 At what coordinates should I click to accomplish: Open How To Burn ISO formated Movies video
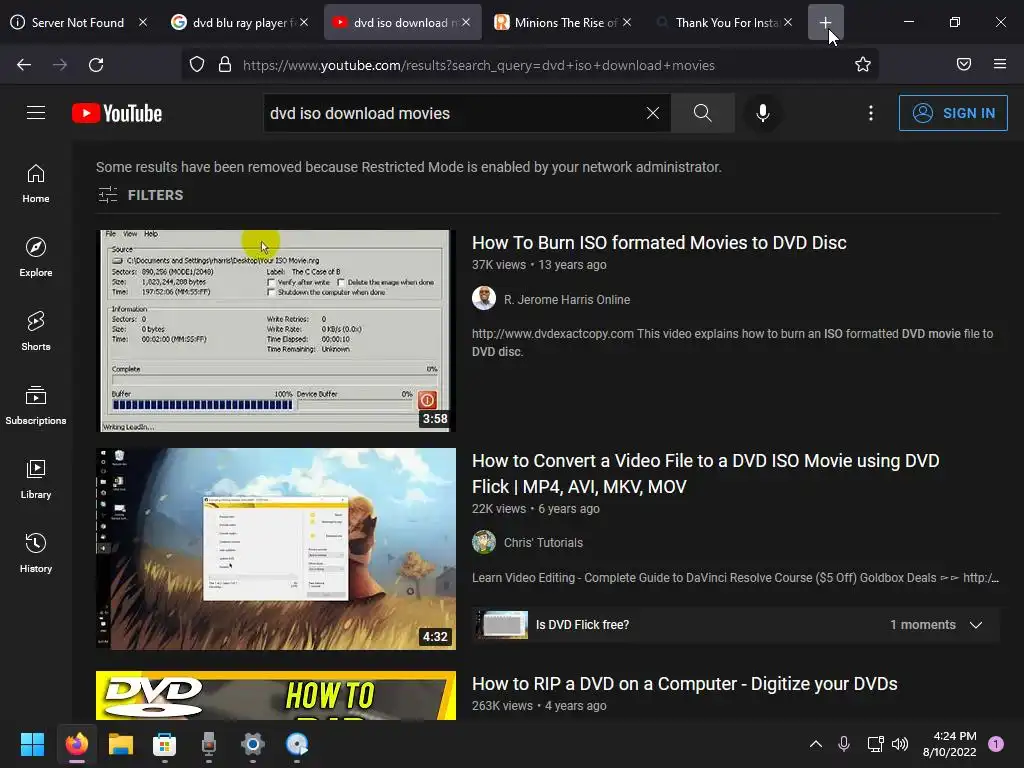659,243
